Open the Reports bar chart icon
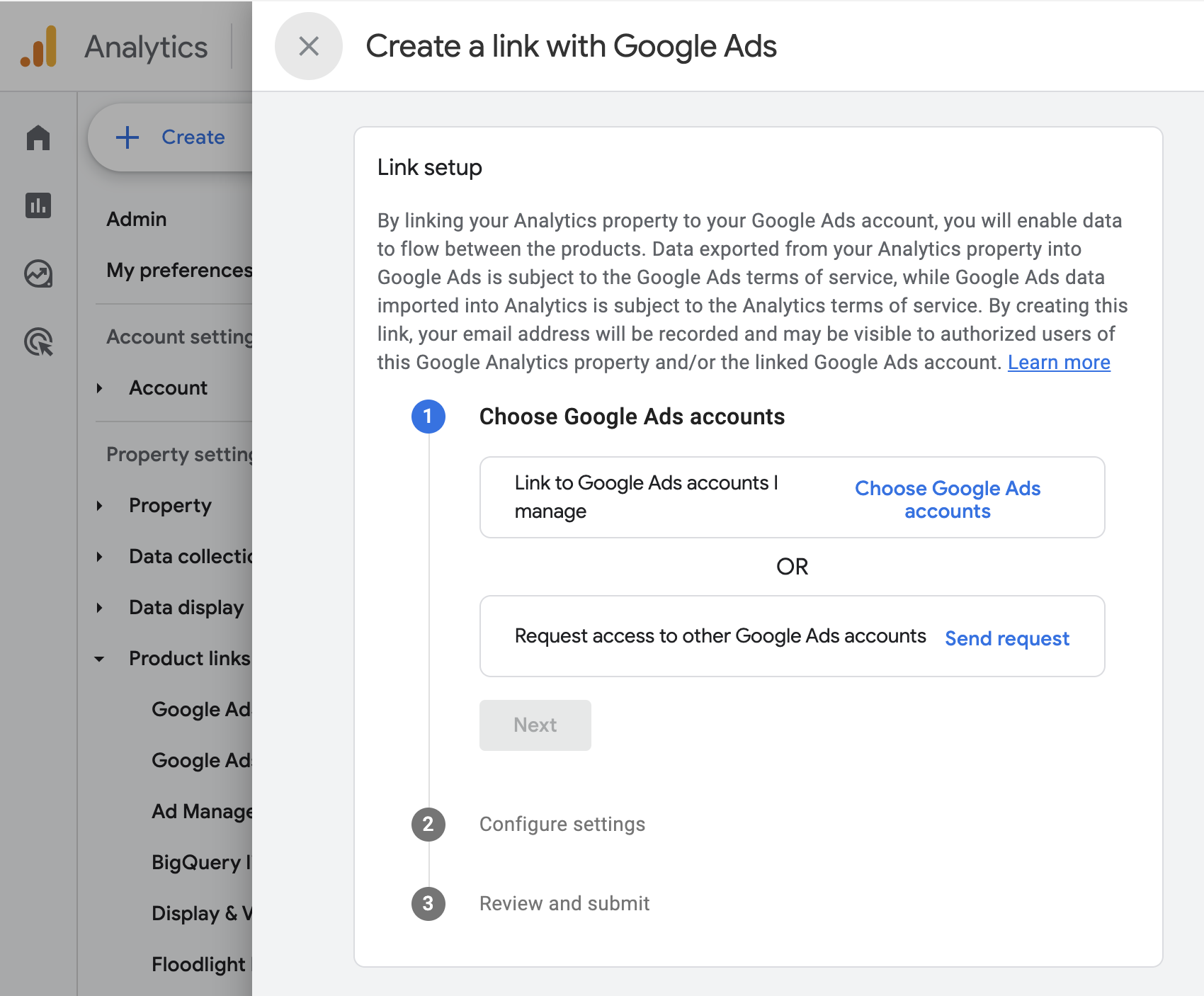This screenshot has width=1204, height=996. pyautogui.click(x=38, y=205)
